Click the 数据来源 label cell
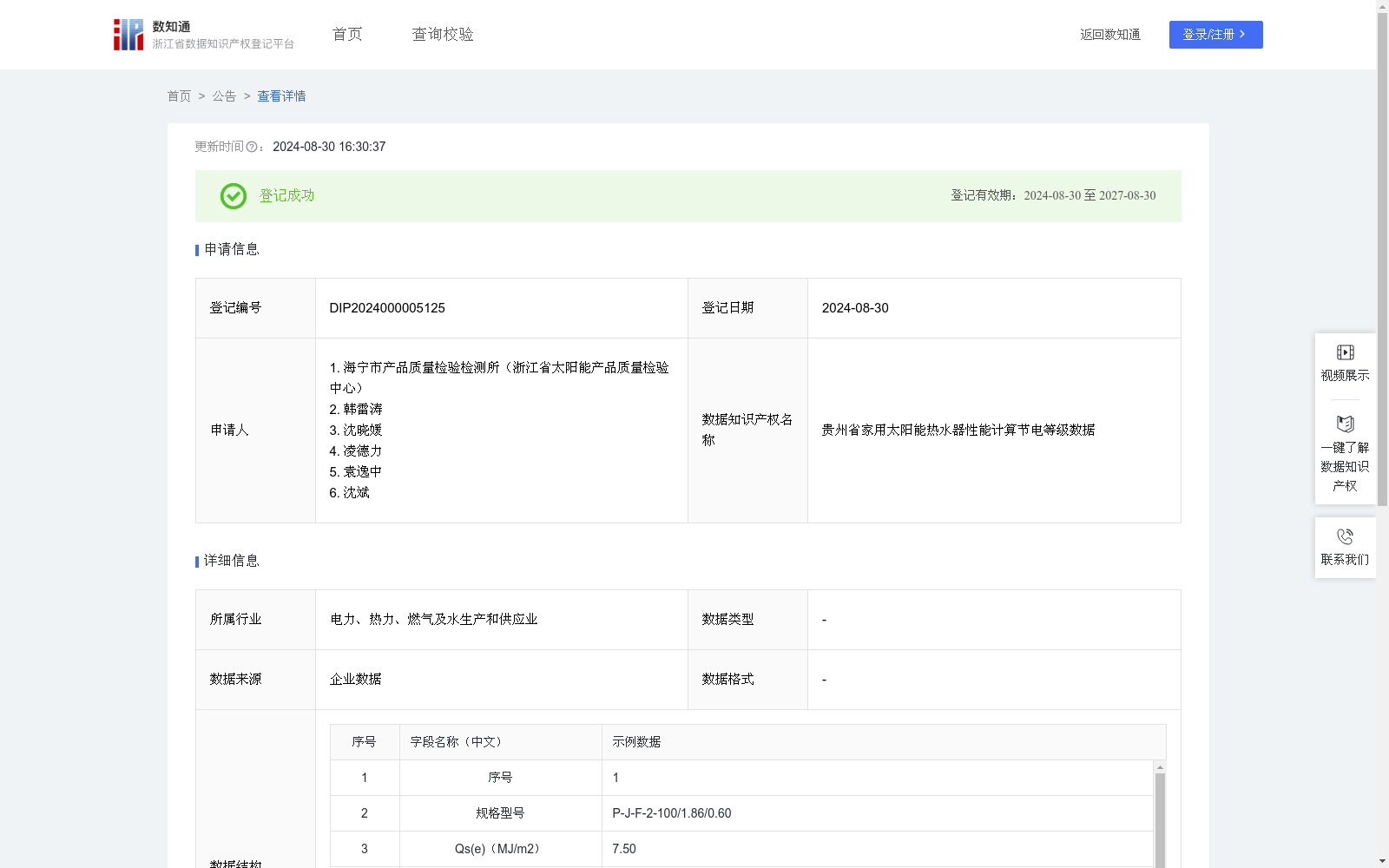This screenshot has height=868, width=1389. (255, 680)
